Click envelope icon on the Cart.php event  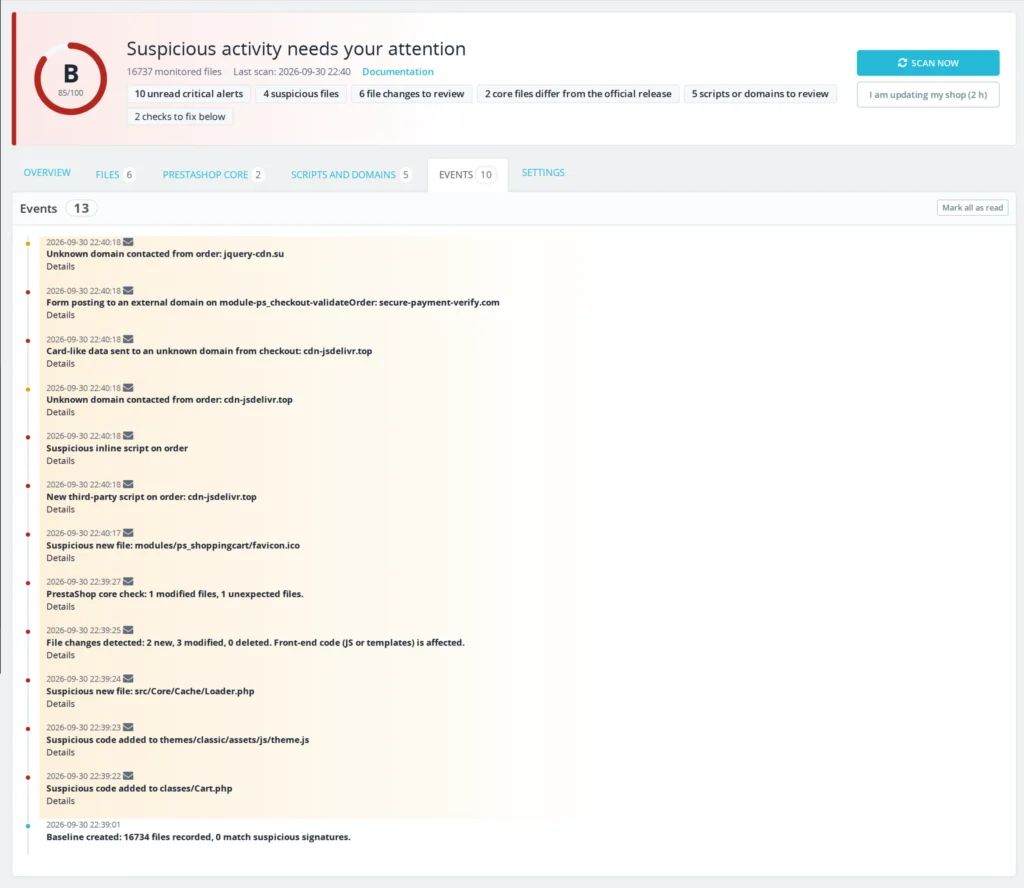(x=128, y=776)
